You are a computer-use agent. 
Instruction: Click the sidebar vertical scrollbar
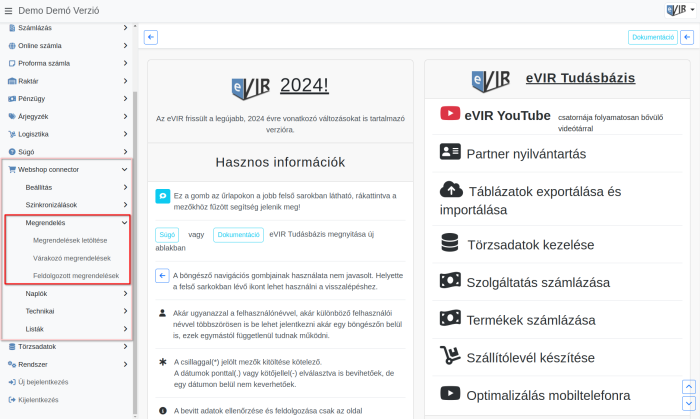point(135,253)
